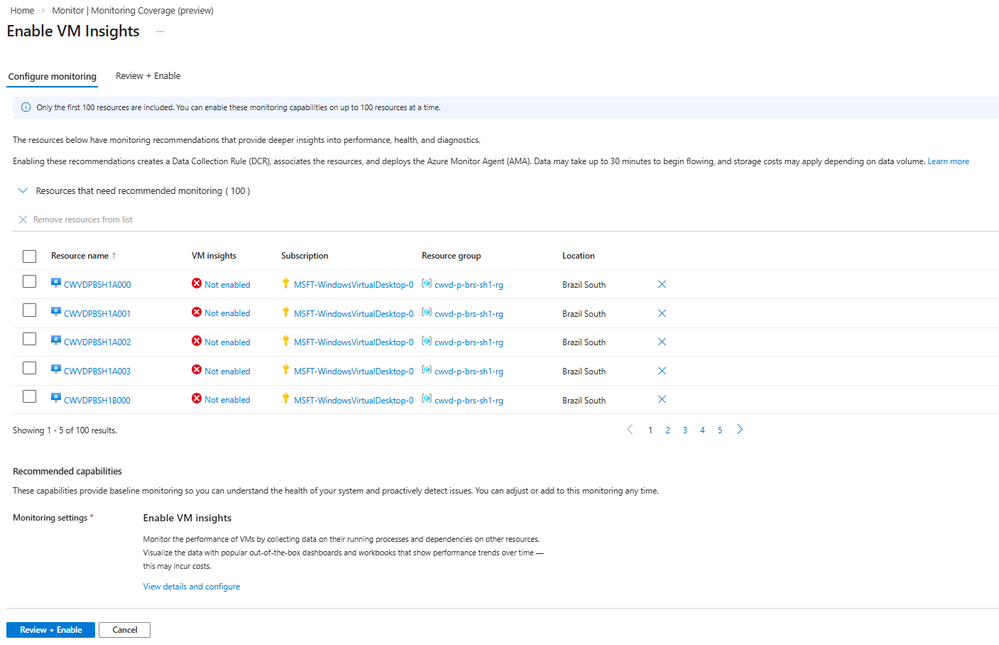Click subscription key icon in CWVDPBSH1A002 row

click(286, 341)
